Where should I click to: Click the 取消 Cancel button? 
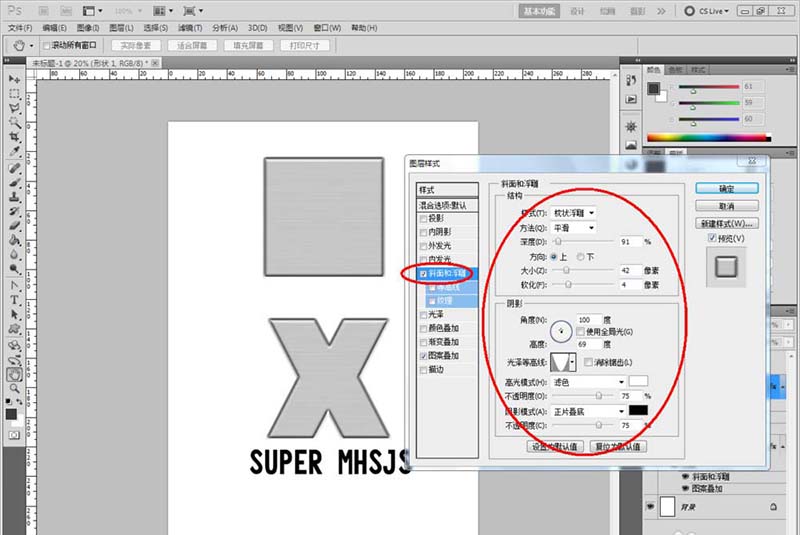tap(727, 206)
